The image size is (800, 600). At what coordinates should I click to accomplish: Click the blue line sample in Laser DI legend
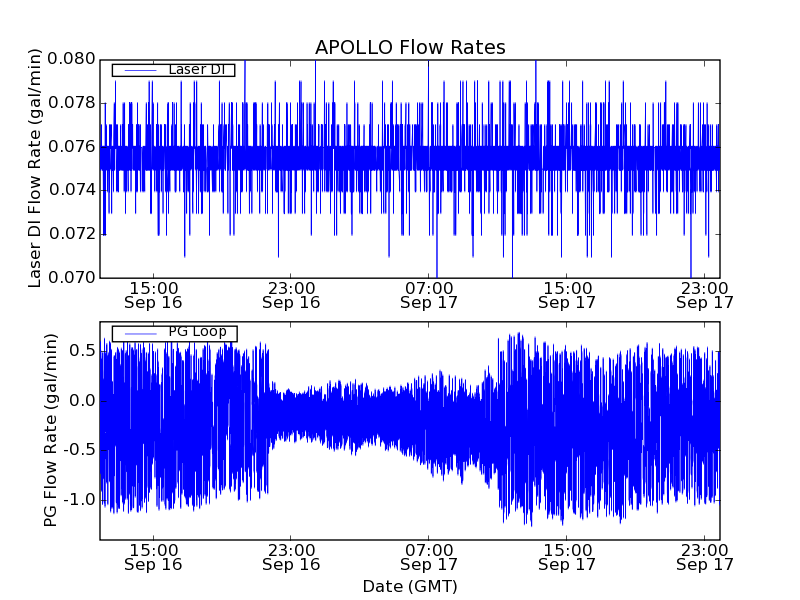coord(139,70)
